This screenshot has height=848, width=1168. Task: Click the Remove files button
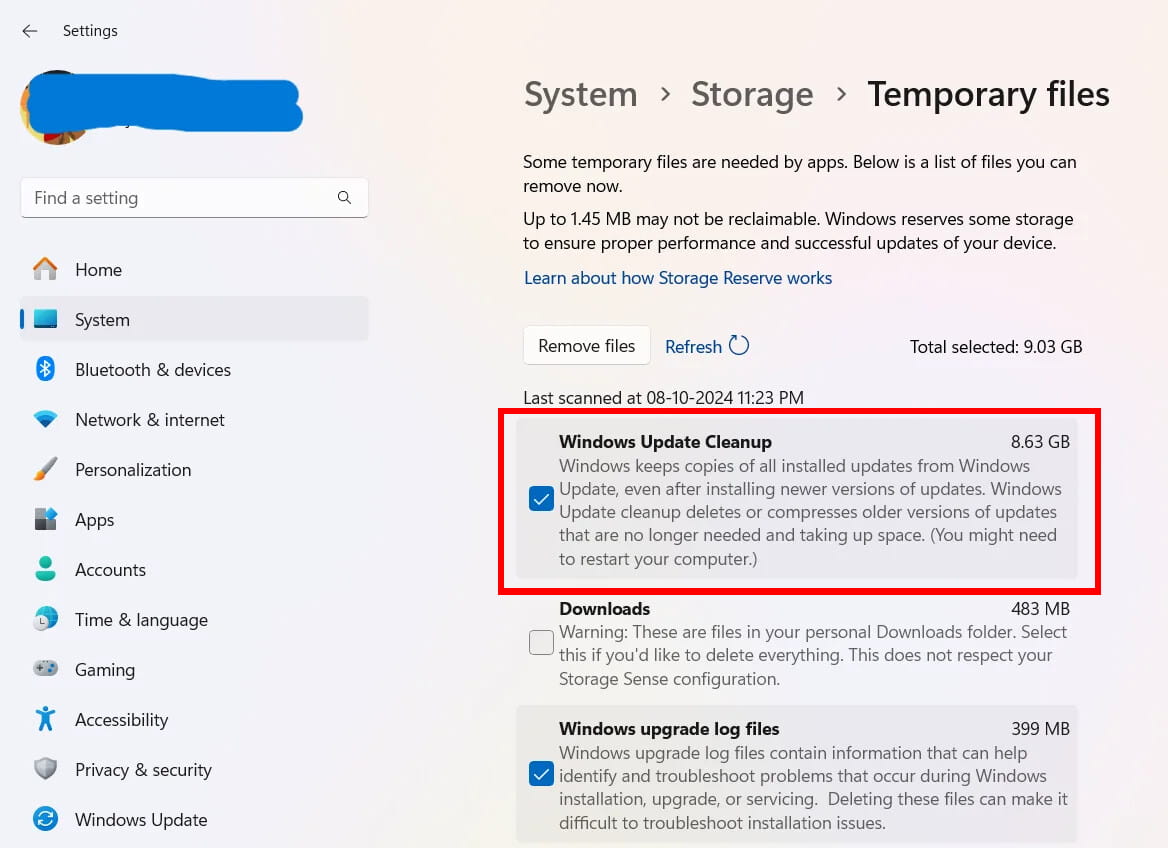coord(587,346)
